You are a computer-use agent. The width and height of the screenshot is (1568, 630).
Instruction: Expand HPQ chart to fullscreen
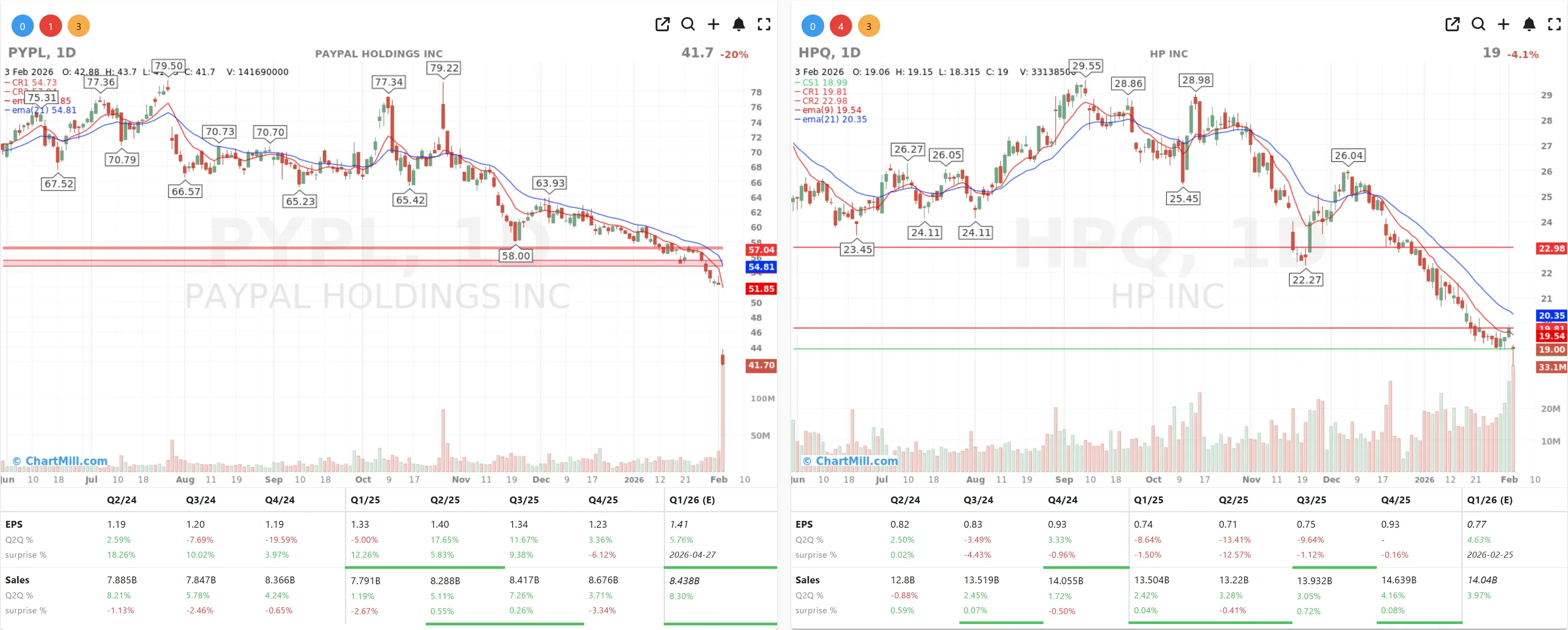pyautogui.click(x=1555, y=25)
